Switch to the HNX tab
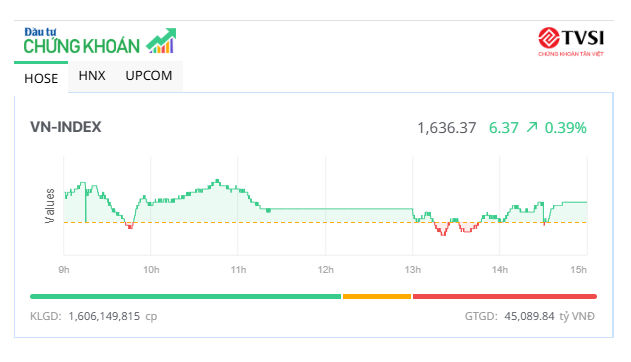The image size is (631, 362). click(92, 76)
